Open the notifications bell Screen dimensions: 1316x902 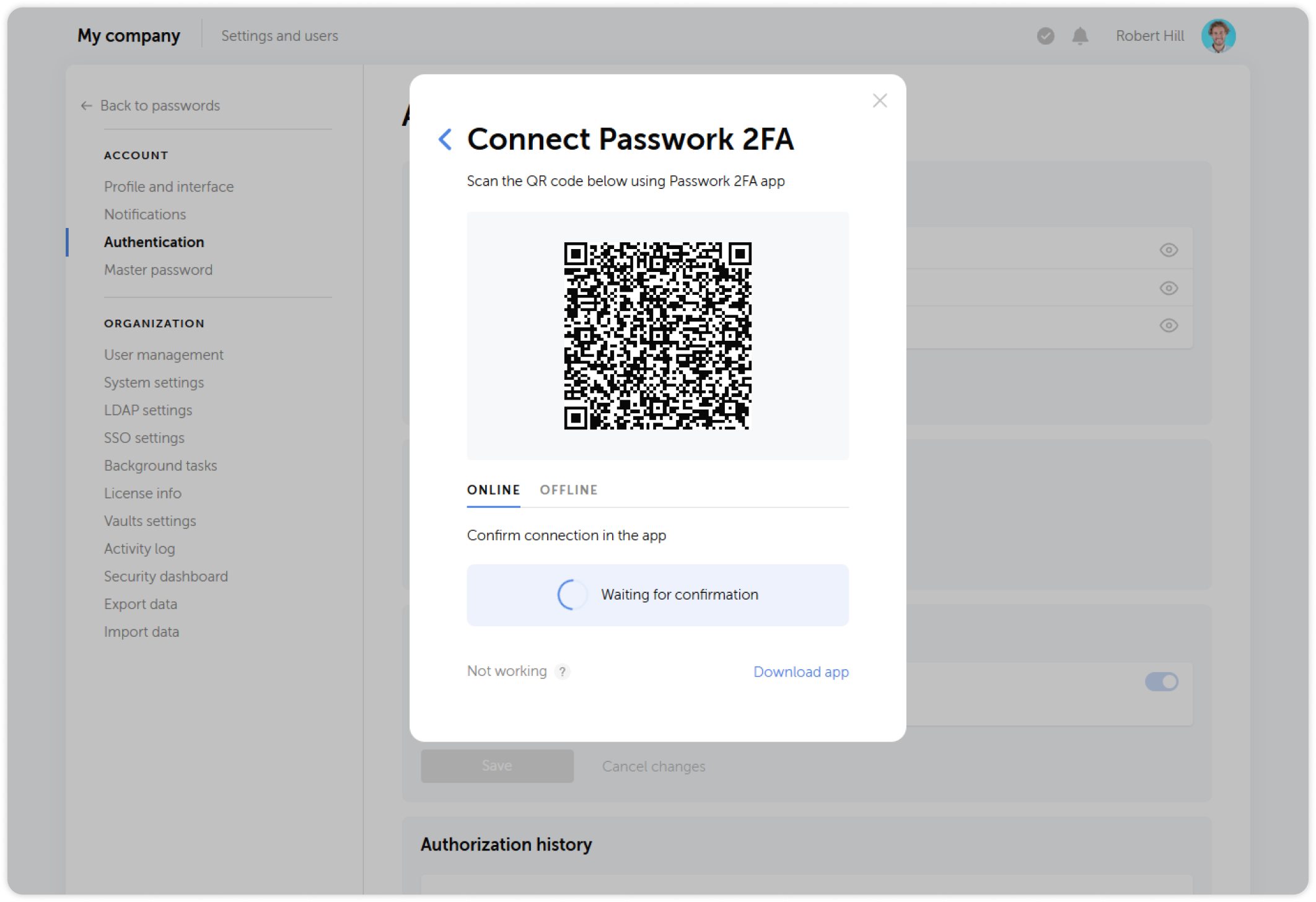pos(1079,36)
